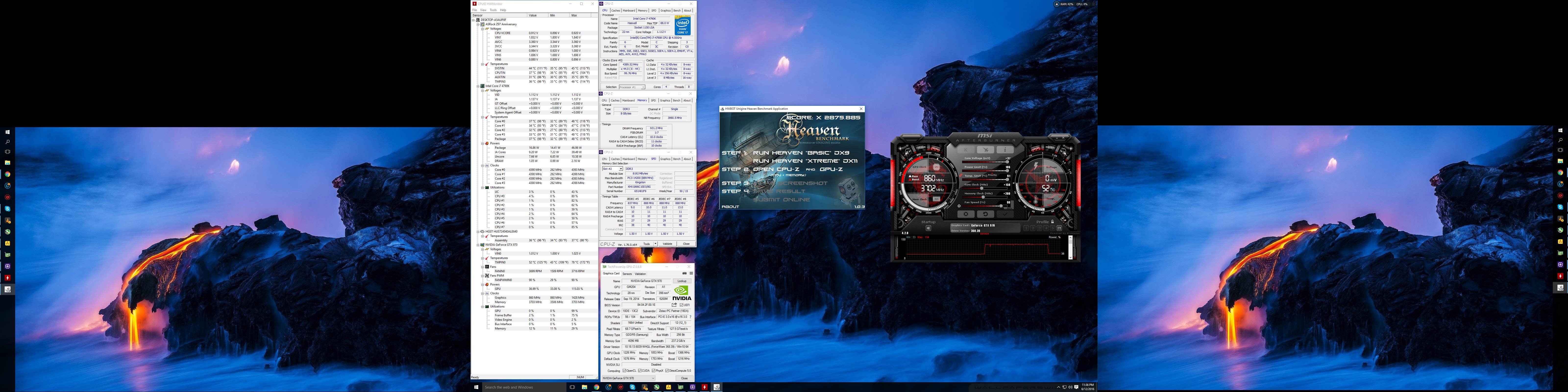Switch to Mainboard tab in top CPU-Z window
This screenshot has width=1568, height=392.
pyautogui.click(x=629, y=10)
